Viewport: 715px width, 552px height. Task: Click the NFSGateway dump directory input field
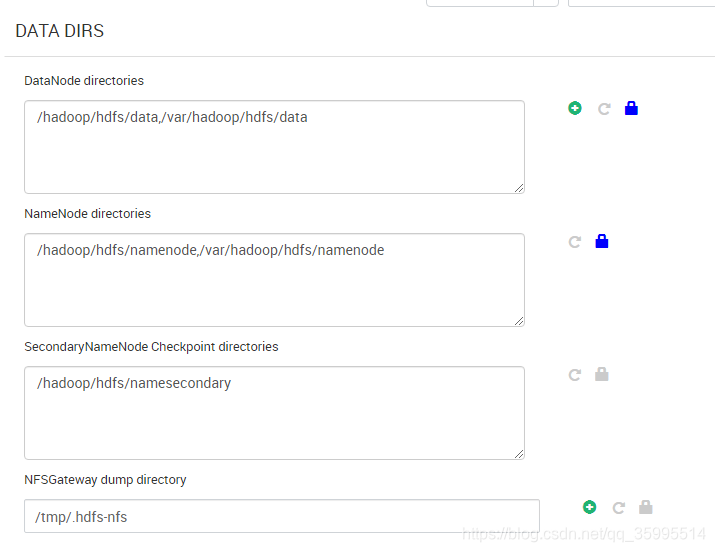pyautogui.click(x=282, y=516)
